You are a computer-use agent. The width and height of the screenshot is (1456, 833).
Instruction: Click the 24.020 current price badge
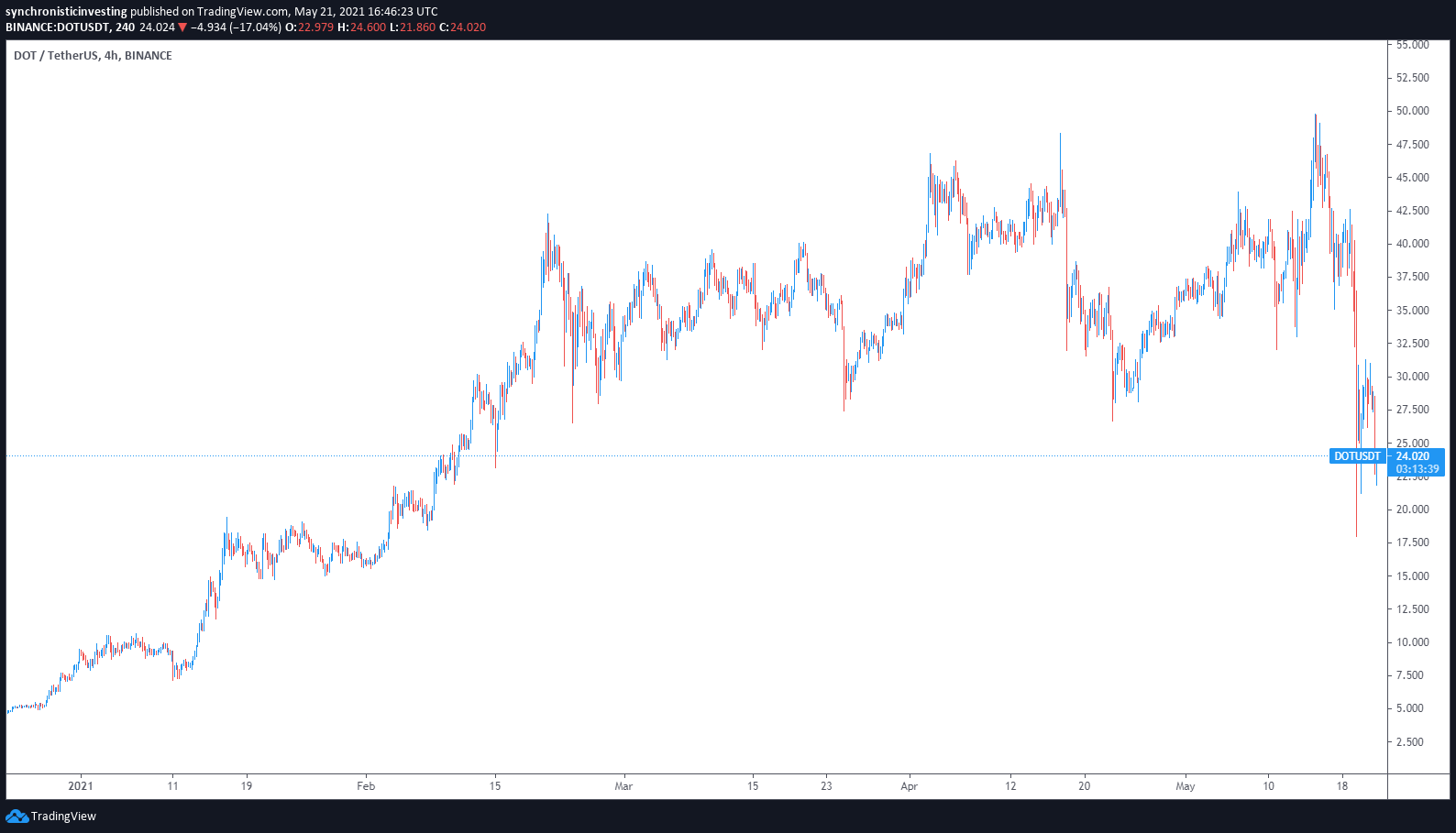point(1413,455)
